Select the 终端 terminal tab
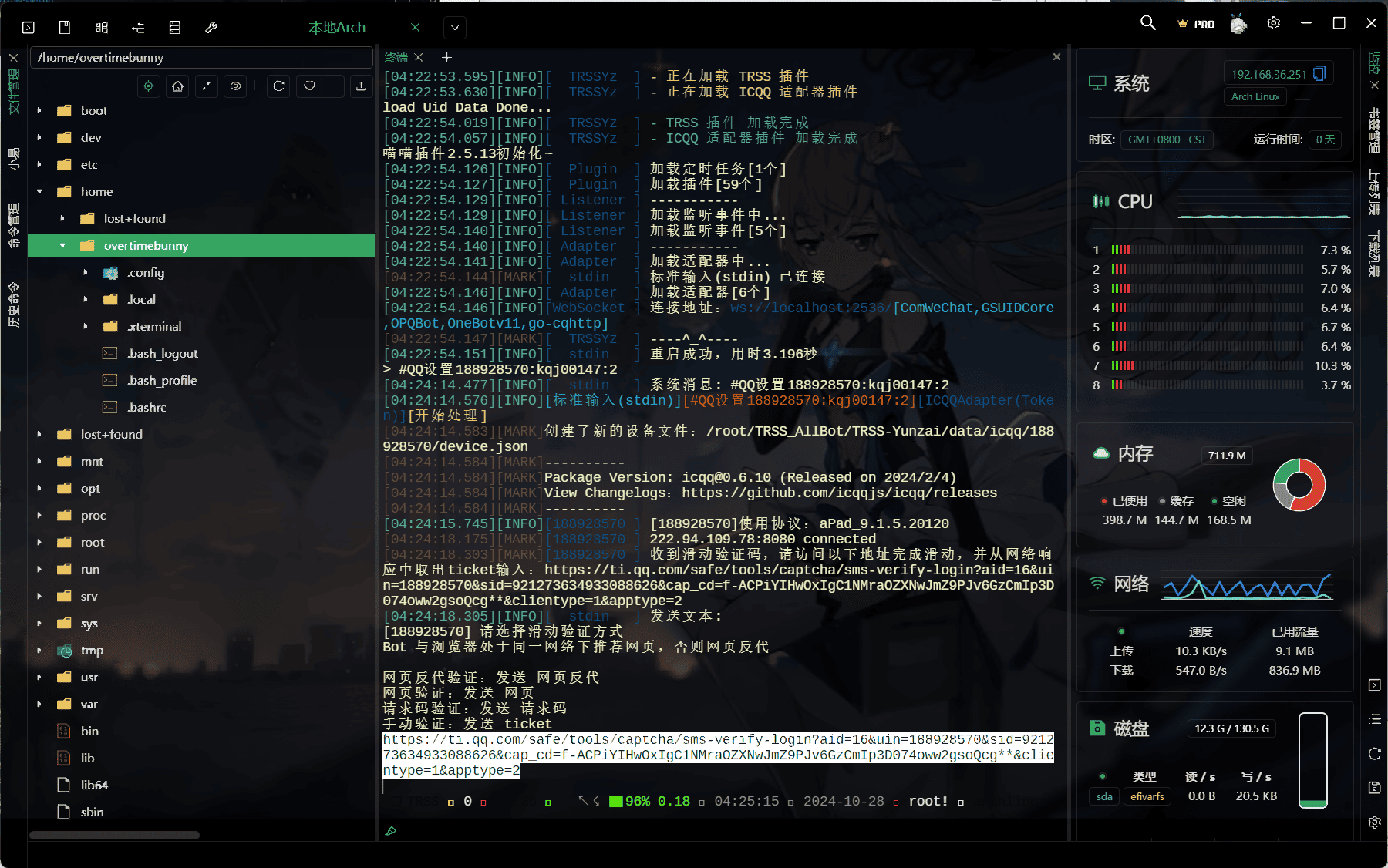This screenshot has height=868, width=1388. [x=396, y=58]
